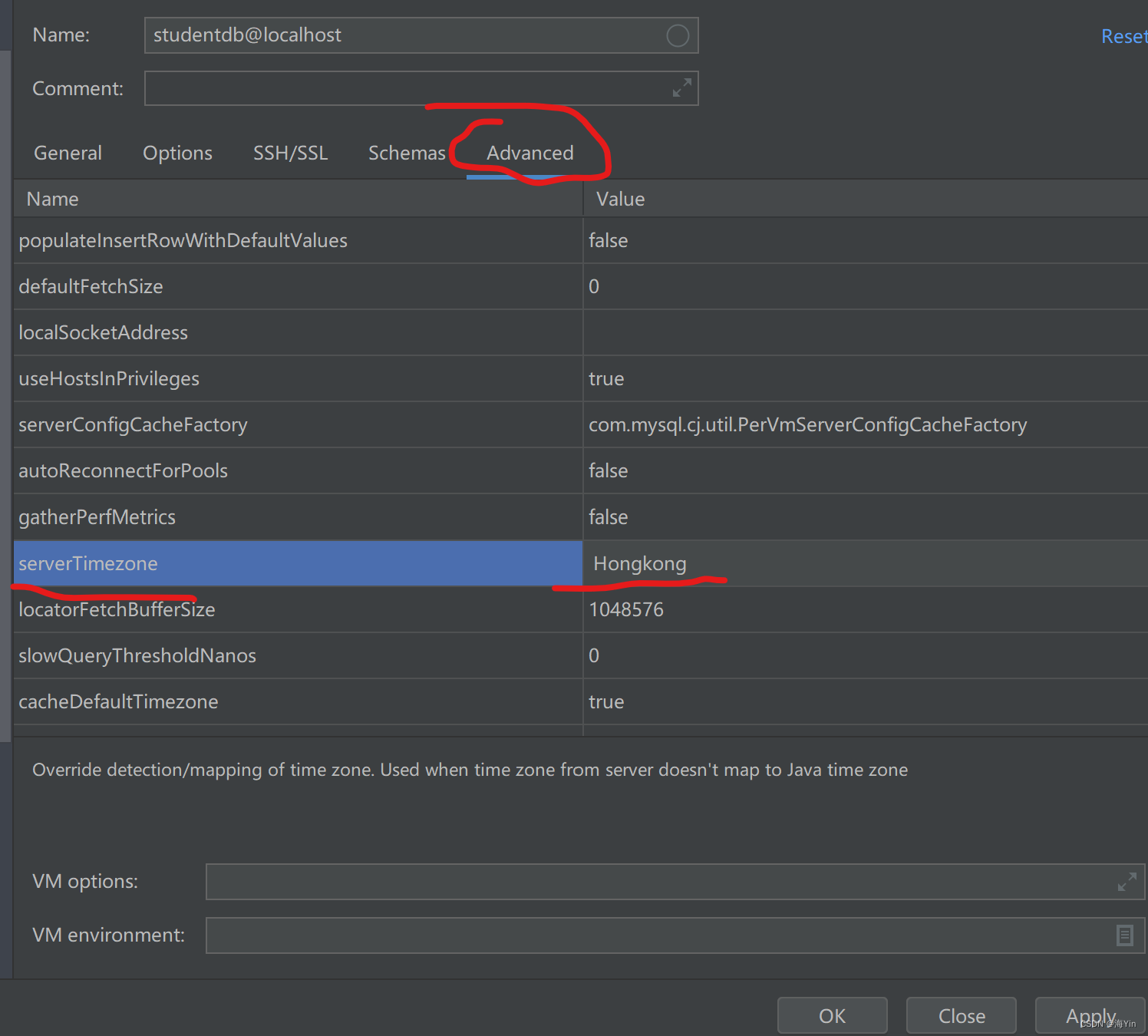Click the 1048576 value cell
The height and width of the screenshot is (1036, 1148).
click(x=866, y=609)
